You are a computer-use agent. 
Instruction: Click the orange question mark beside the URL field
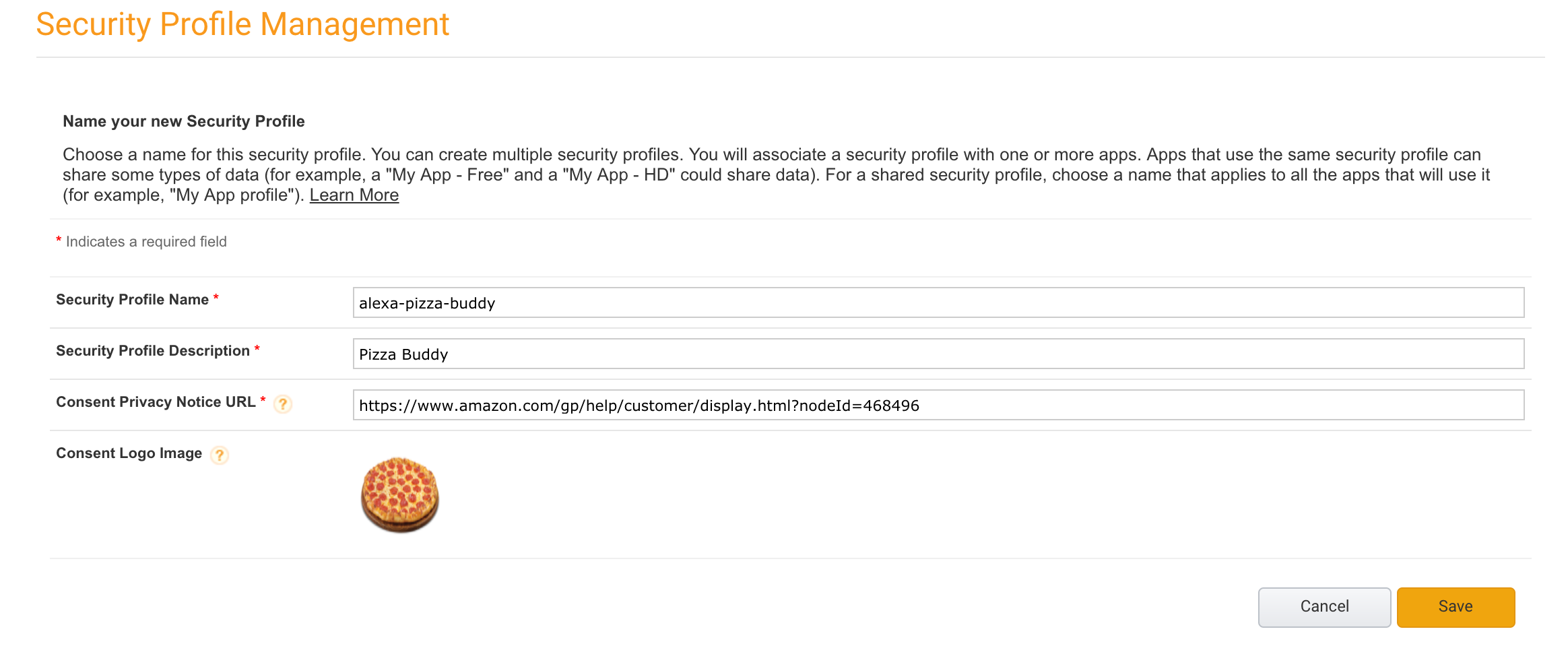pyautogui.click(x=284, y=405)
